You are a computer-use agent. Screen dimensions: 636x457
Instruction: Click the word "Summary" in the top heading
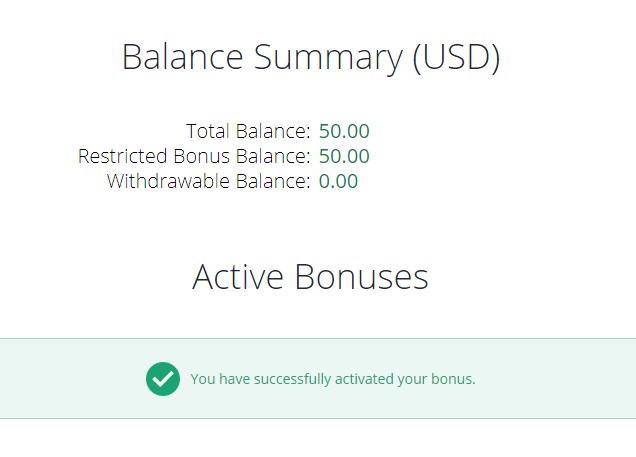click(329, 57)
